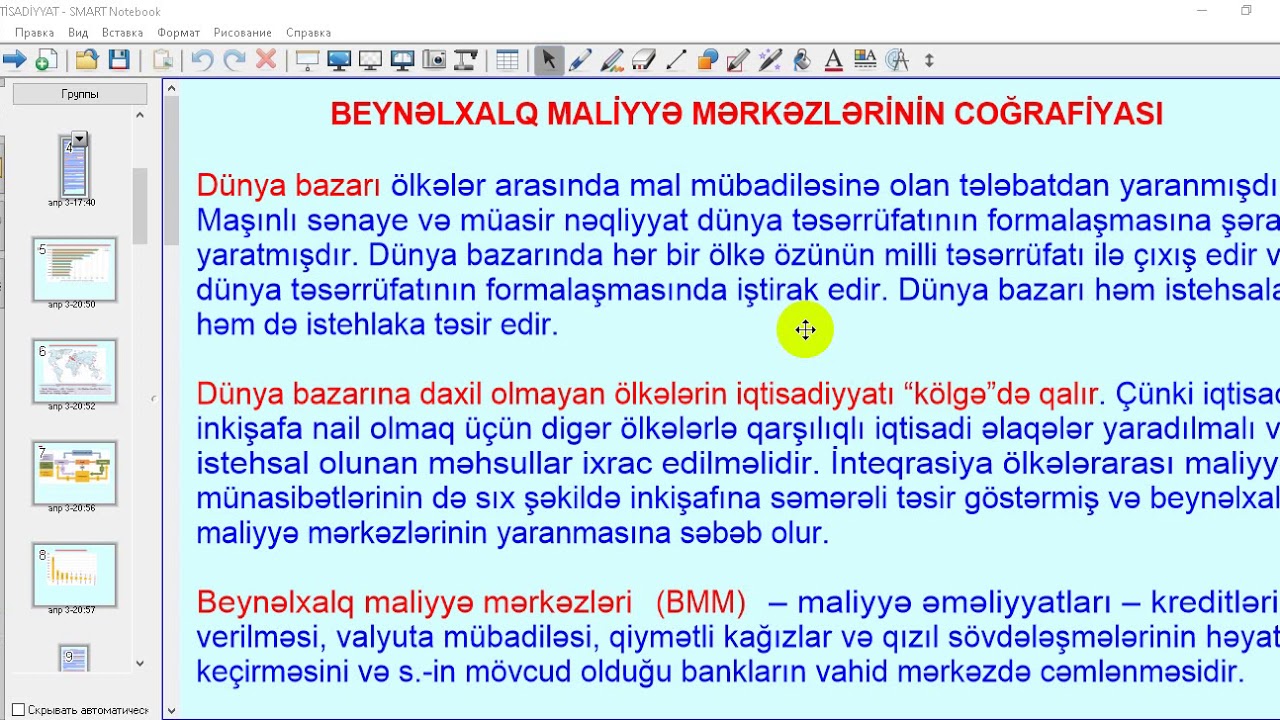
Task: Insert a table from the toolbar
Action: pyautogui.click(x=508, y=60)
